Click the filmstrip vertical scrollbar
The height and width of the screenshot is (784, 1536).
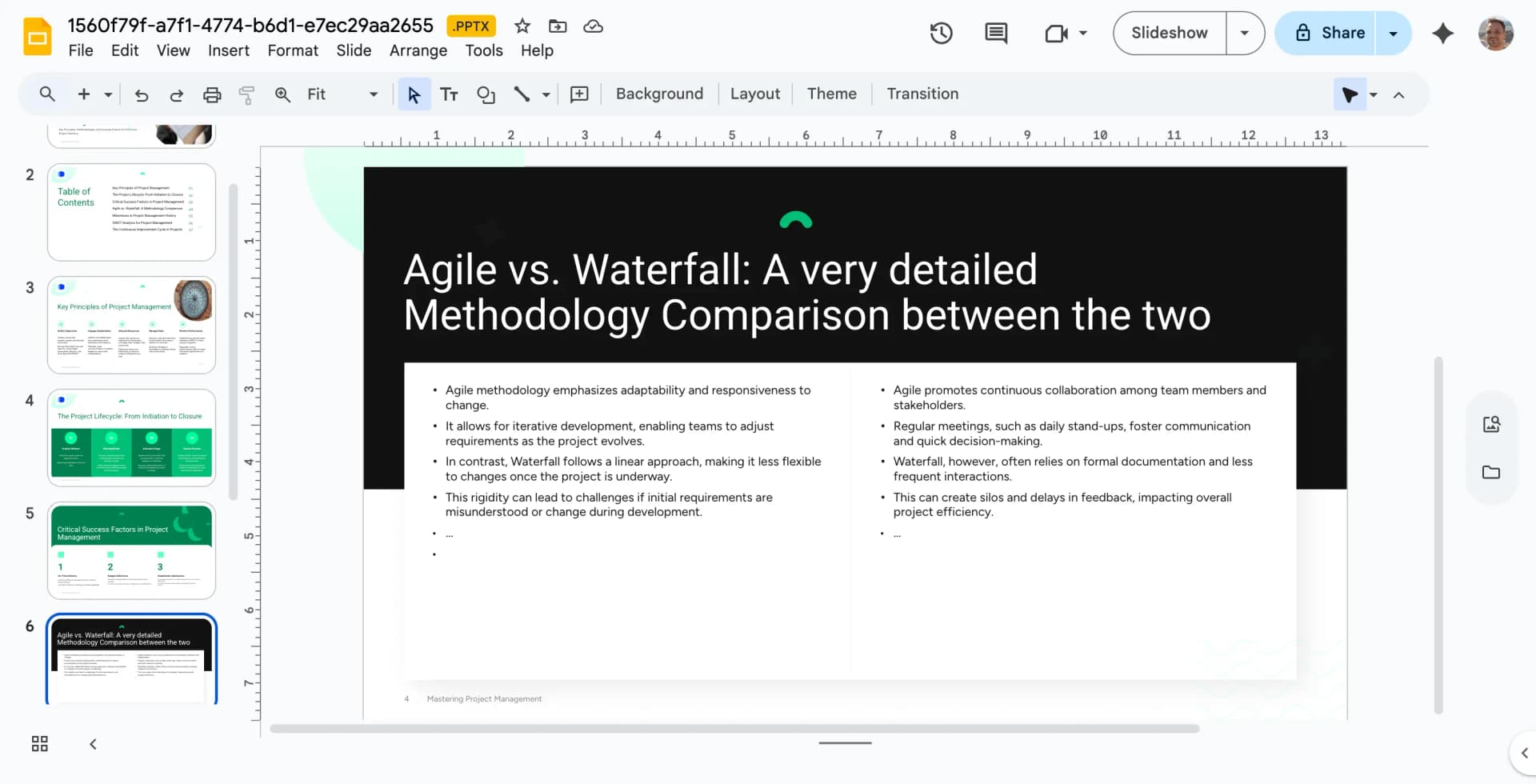coord(234,342)
